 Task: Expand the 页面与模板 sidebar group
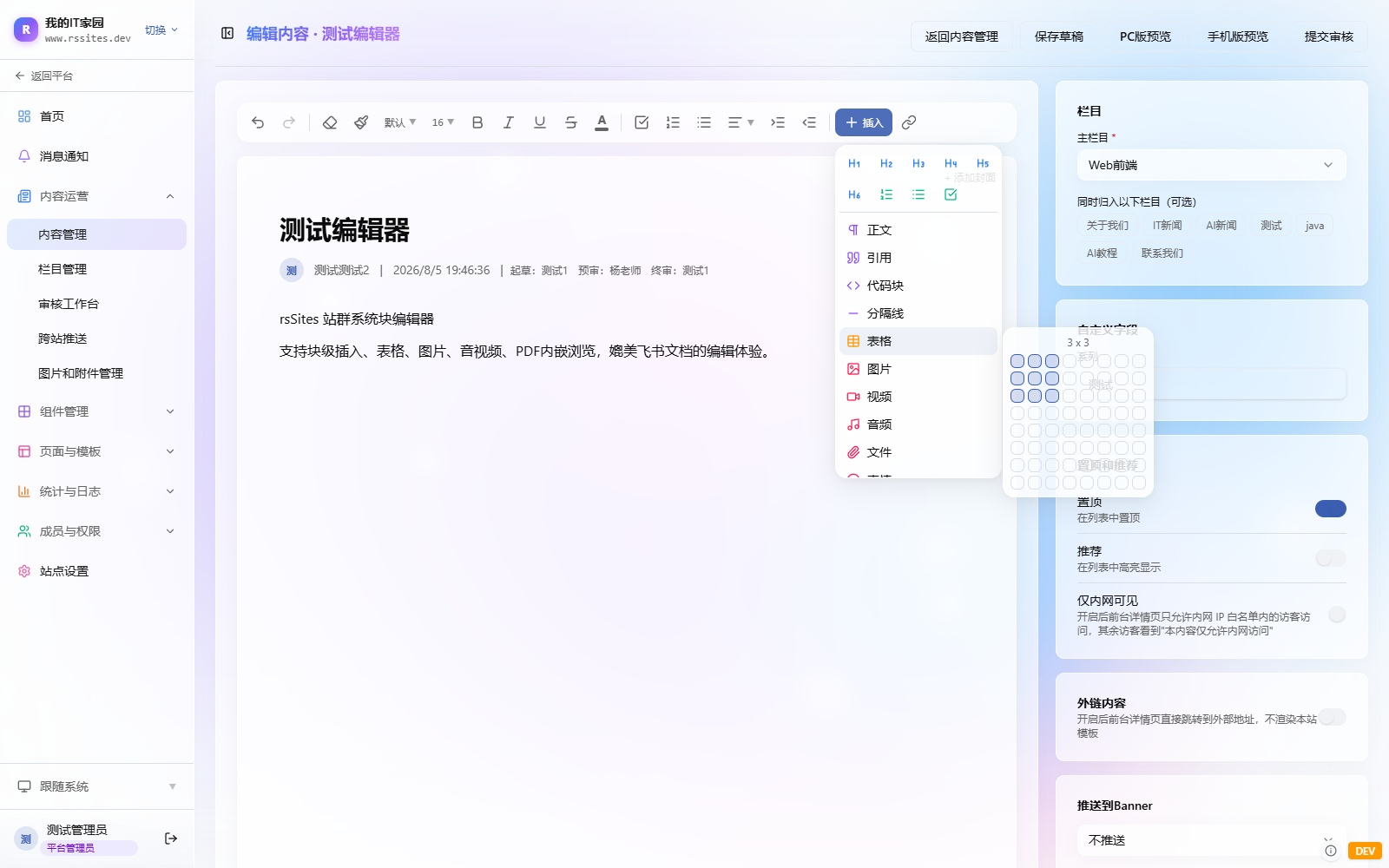(x=97, y=451)
